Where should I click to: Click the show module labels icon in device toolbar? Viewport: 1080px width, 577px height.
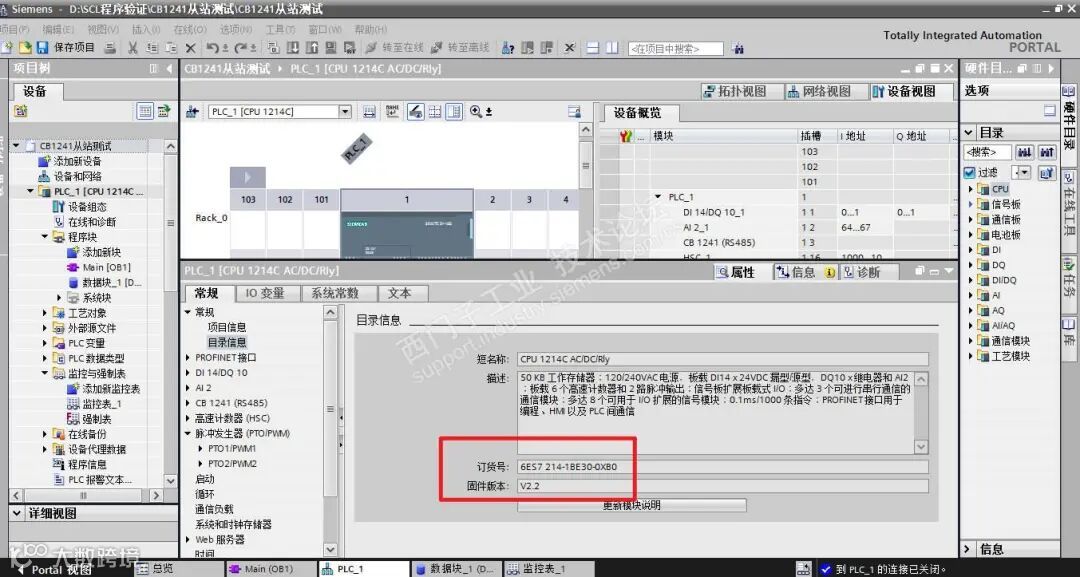coord(392,112)
